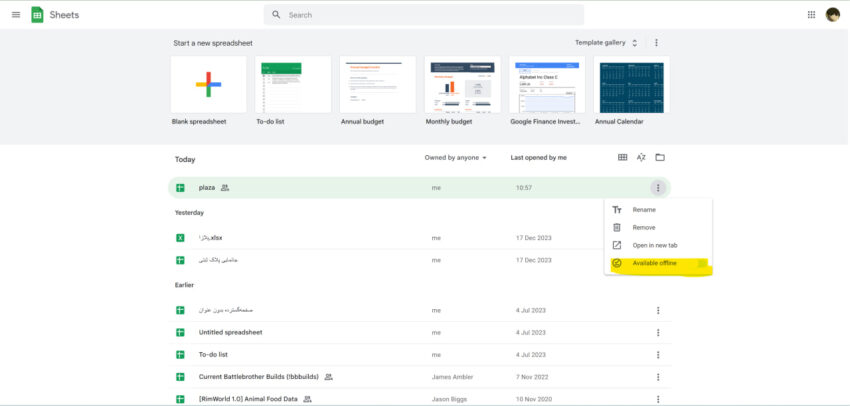Pick the Annual Calendar template
Viewport: 850px width, 406px height.
(x=632, y=85)
